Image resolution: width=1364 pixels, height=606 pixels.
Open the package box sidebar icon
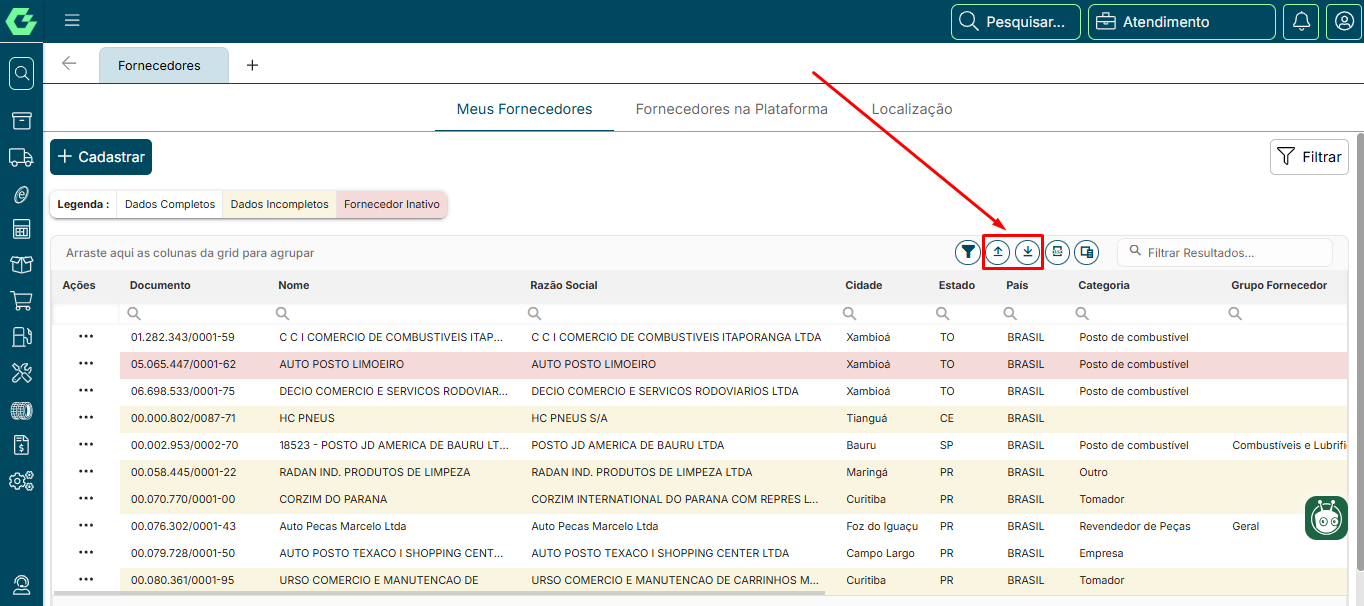point(21,265)
